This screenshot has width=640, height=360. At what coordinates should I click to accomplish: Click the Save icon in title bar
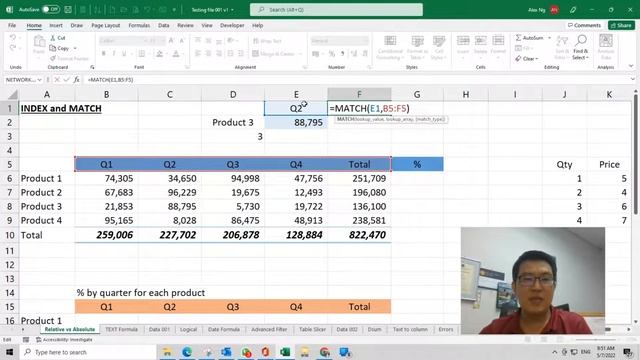coord(68,9)
